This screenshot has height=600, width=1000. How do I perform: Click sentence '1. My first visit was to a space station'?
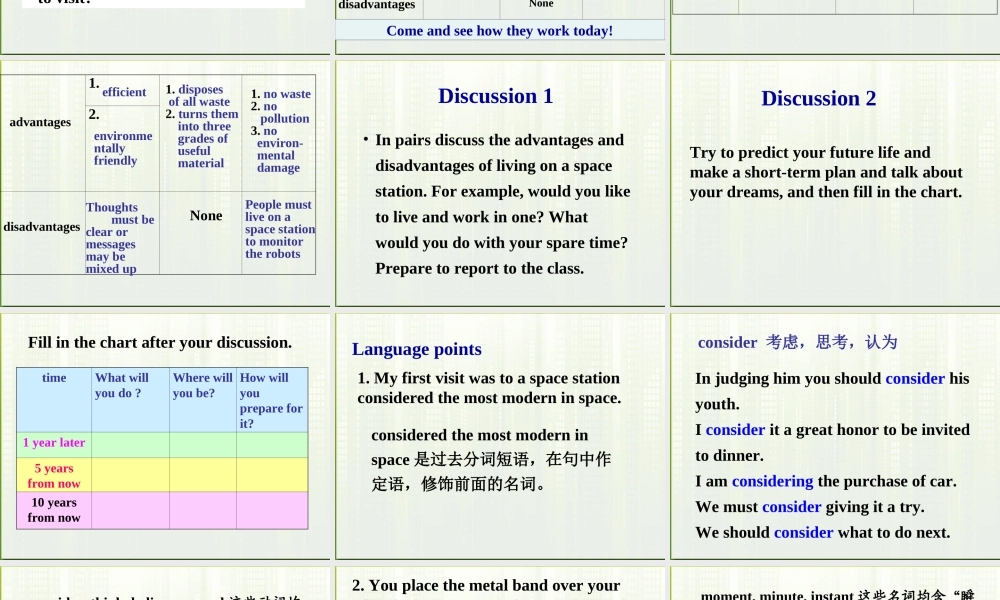489,388
